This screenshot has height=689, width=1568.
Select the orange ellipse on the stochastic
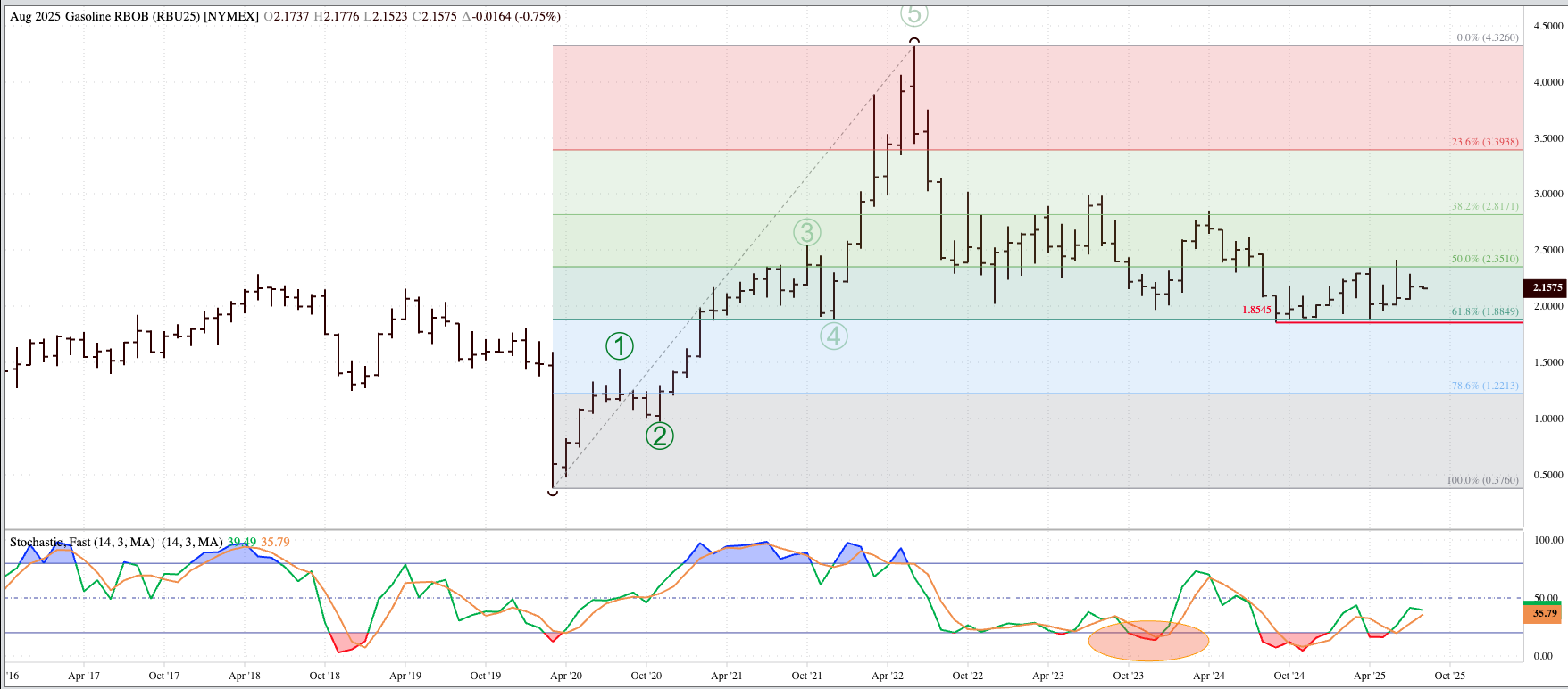1148,640
